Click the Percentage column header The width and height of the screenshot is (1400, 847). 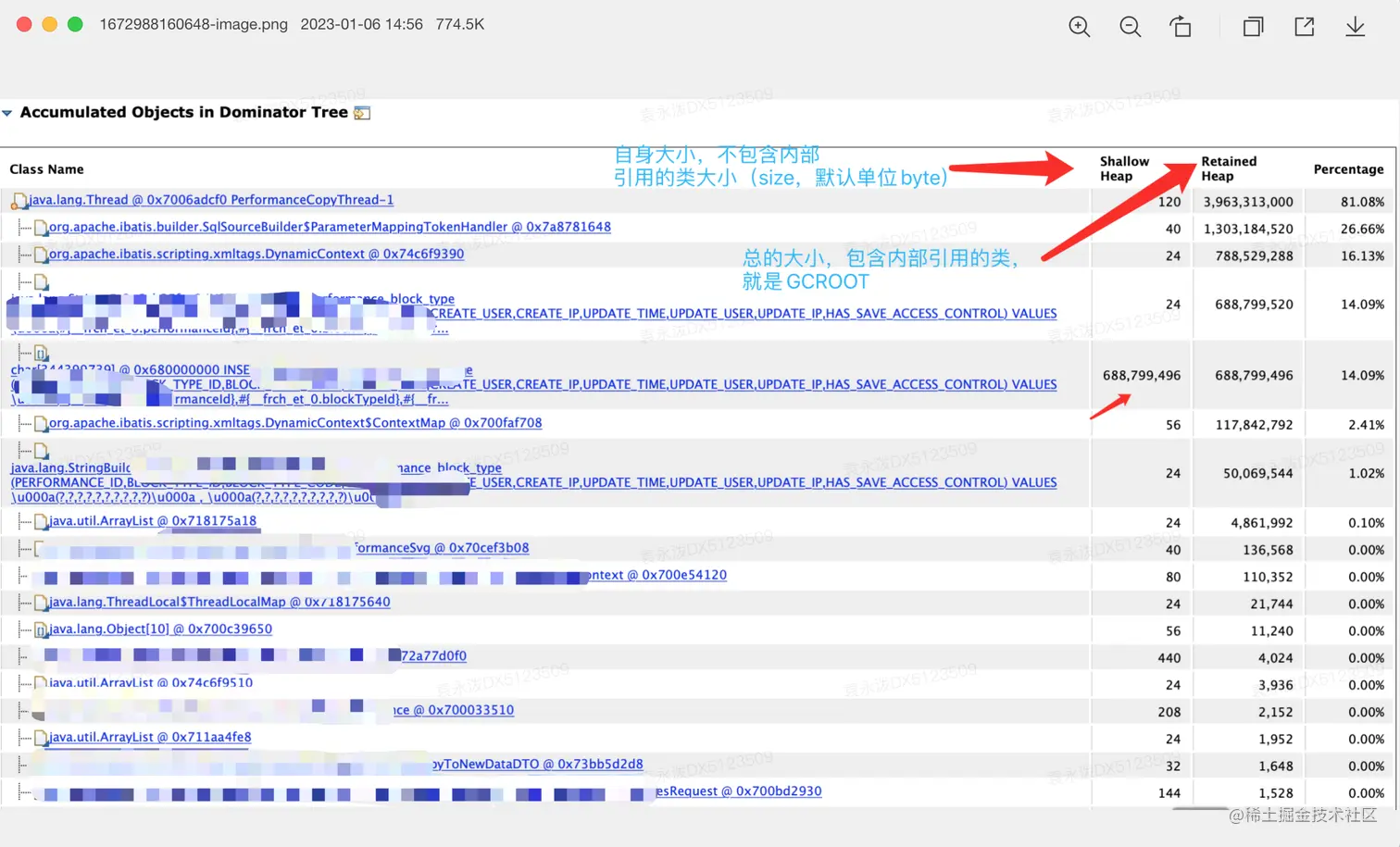[x=1348, y=169]
